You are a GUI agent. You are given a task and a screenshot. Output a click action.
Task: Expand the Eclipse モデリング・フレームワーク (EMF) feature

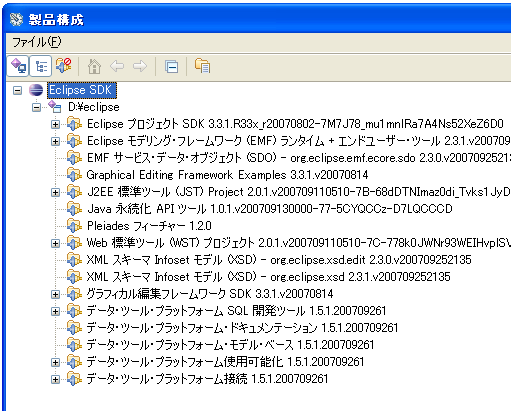55,141
